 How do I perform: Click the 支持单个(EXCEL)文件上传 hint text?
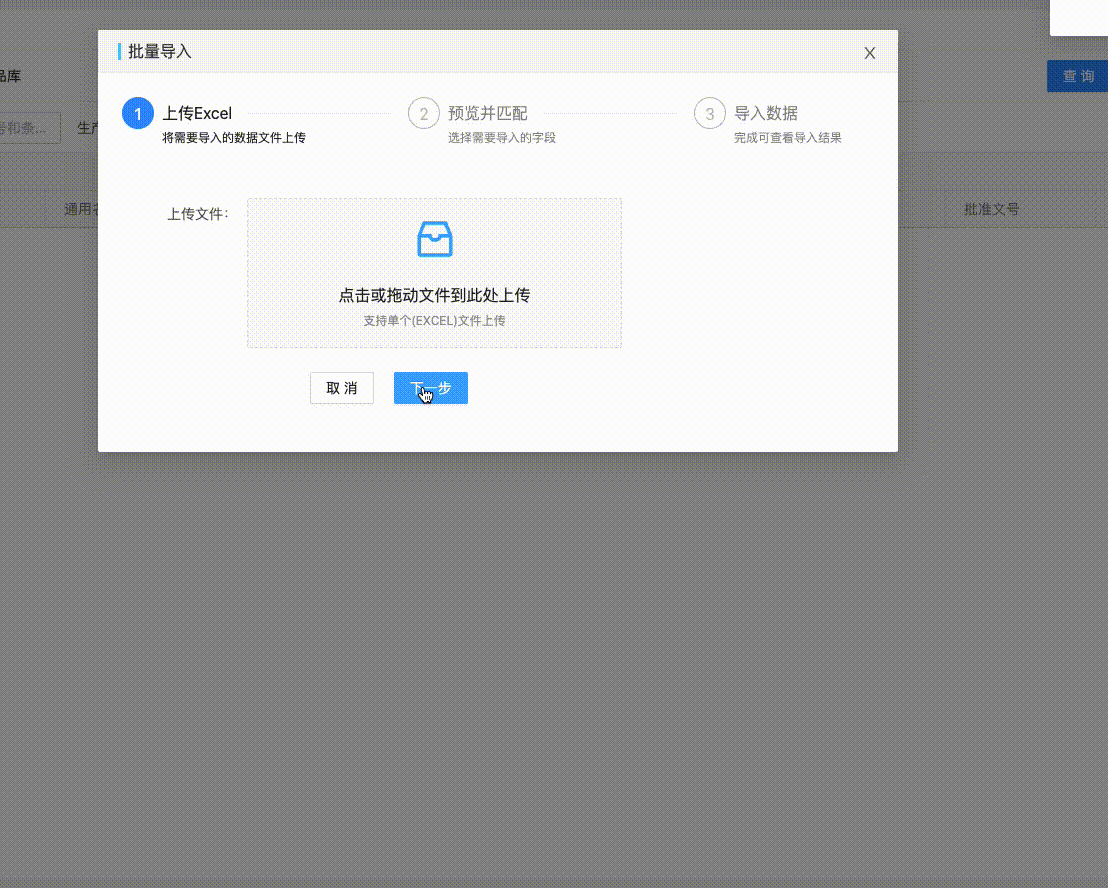(x=434, y=321)
